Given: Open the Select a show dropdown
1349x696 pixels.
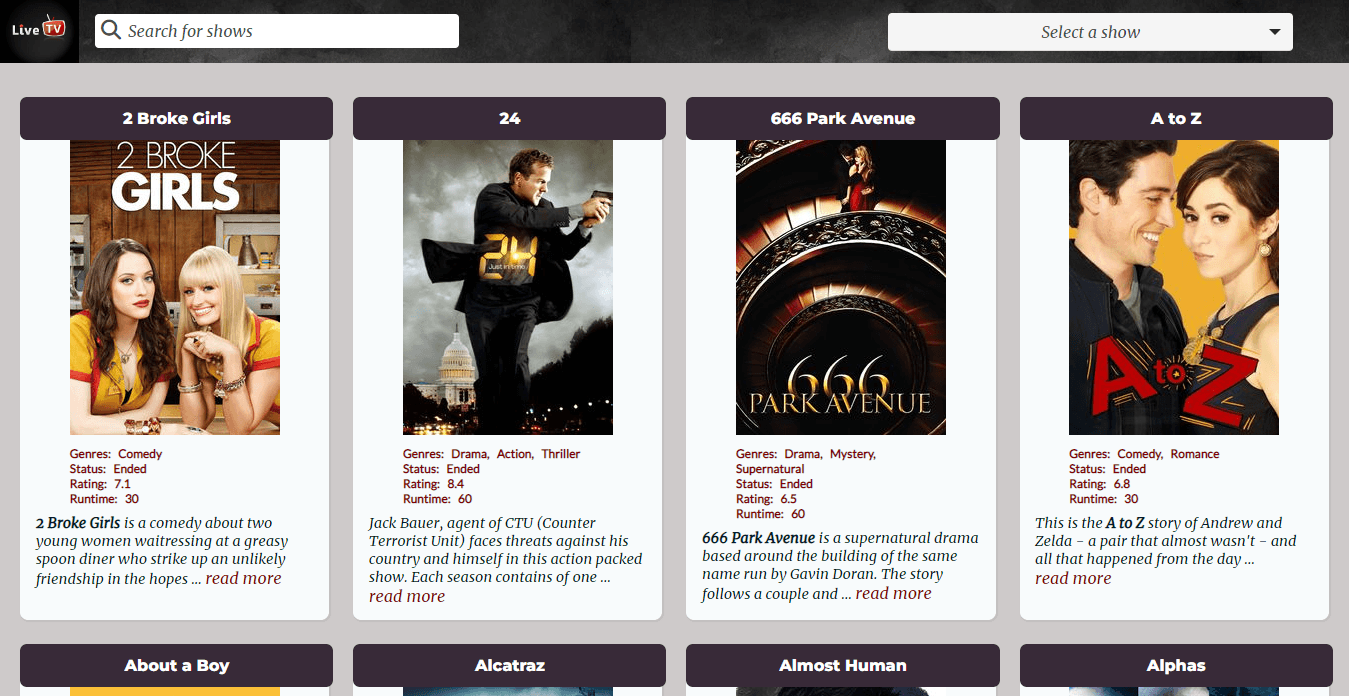Looking at the screenshot, I should [x=1090, y=32].
